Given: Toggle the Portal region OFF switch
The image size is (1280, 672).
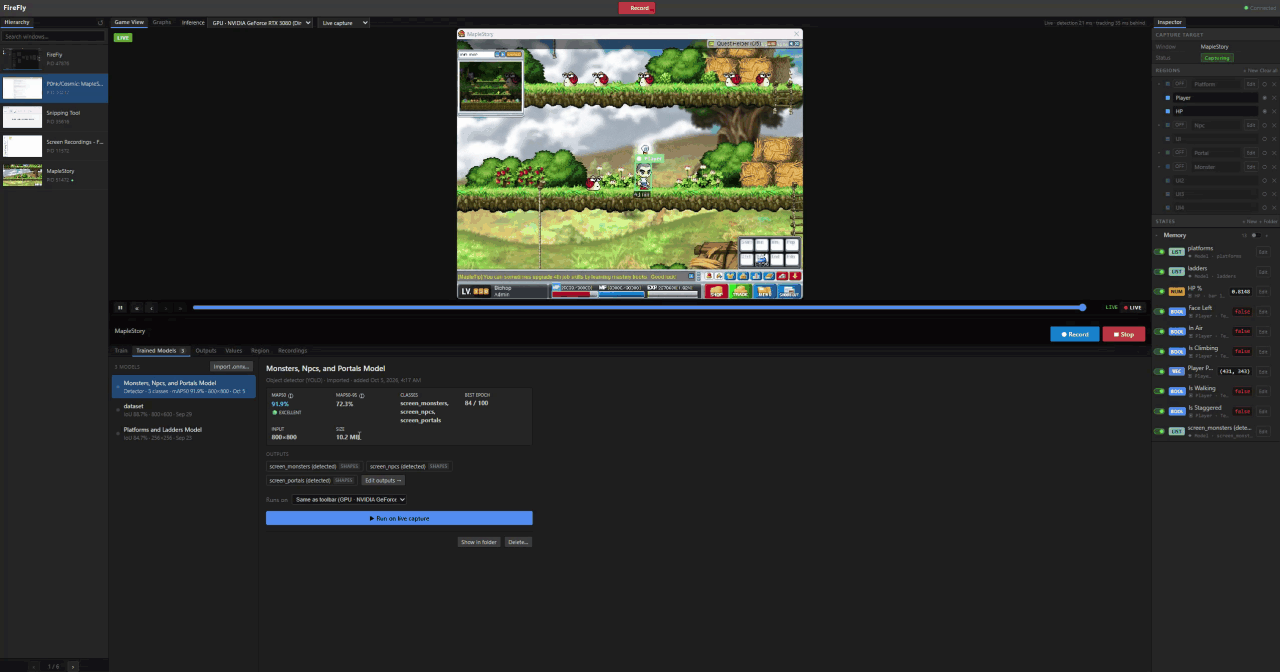Looking at the screenshot, I should pos(1180,153).
